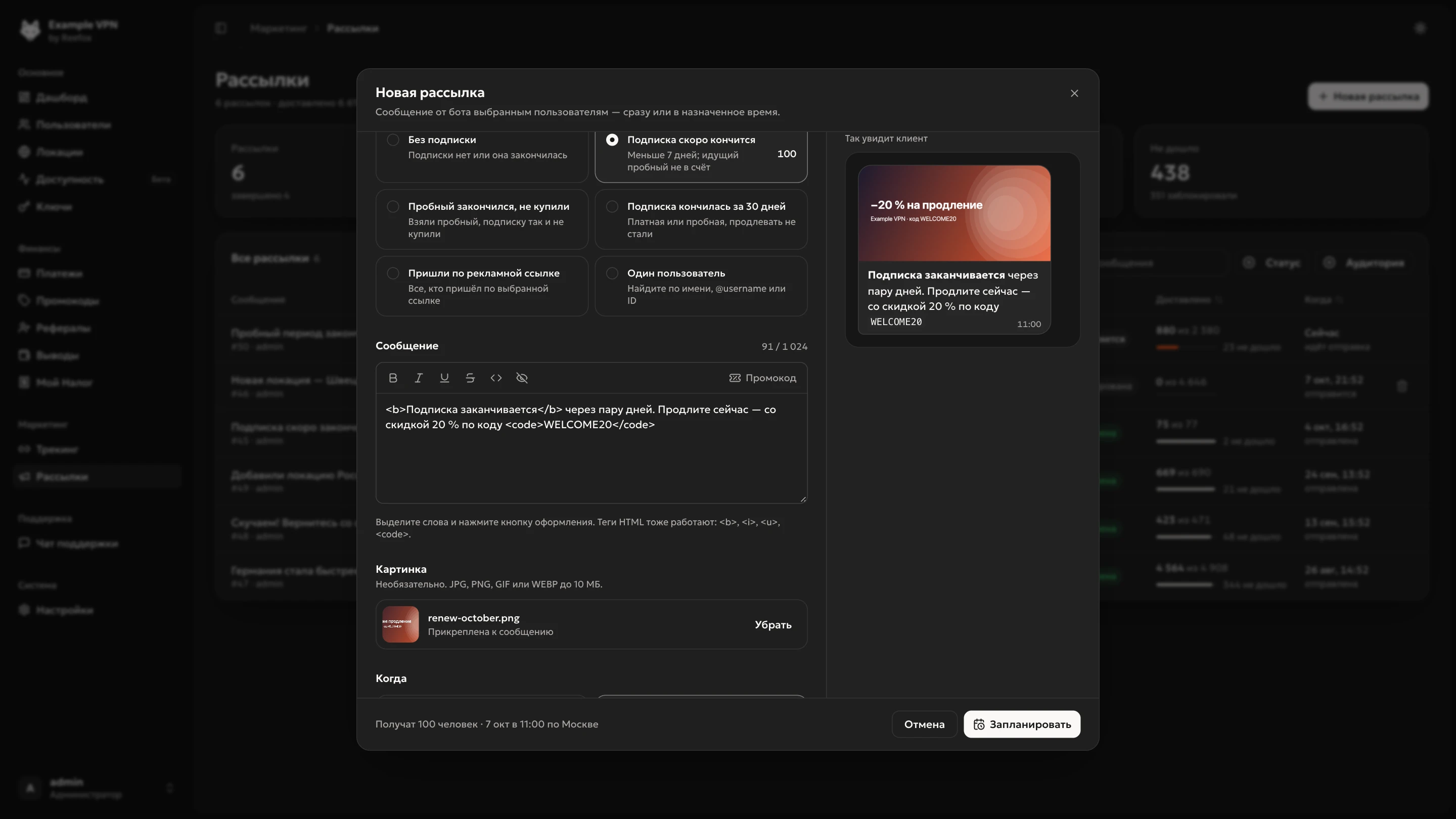The height and width of the screenshot is (819, 1456).
Task: Click the WELCOME20 code in preview
Action: click(896, 322)
